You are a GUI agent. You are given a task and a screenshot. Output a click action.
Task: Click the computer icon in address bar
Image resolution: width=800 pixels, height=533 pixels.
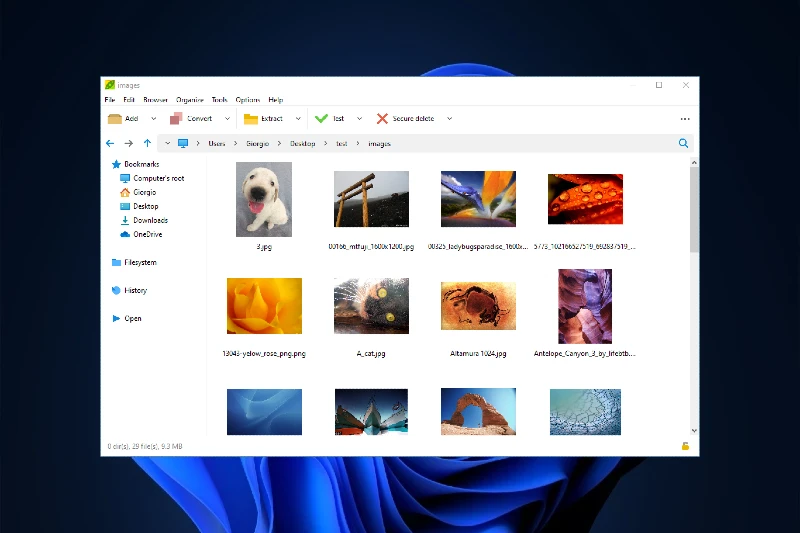click(x=183, y=143)
